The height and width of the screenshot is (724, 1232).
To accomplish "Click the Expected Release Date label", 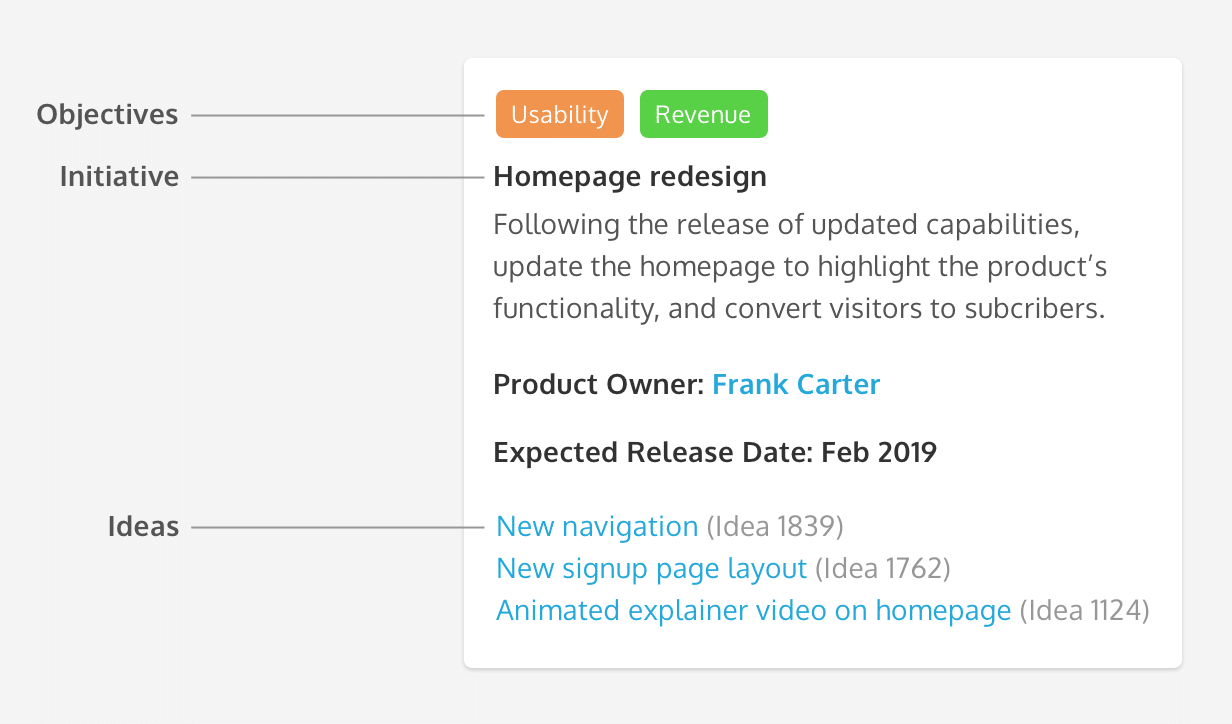I will click(x=654, y=453).
